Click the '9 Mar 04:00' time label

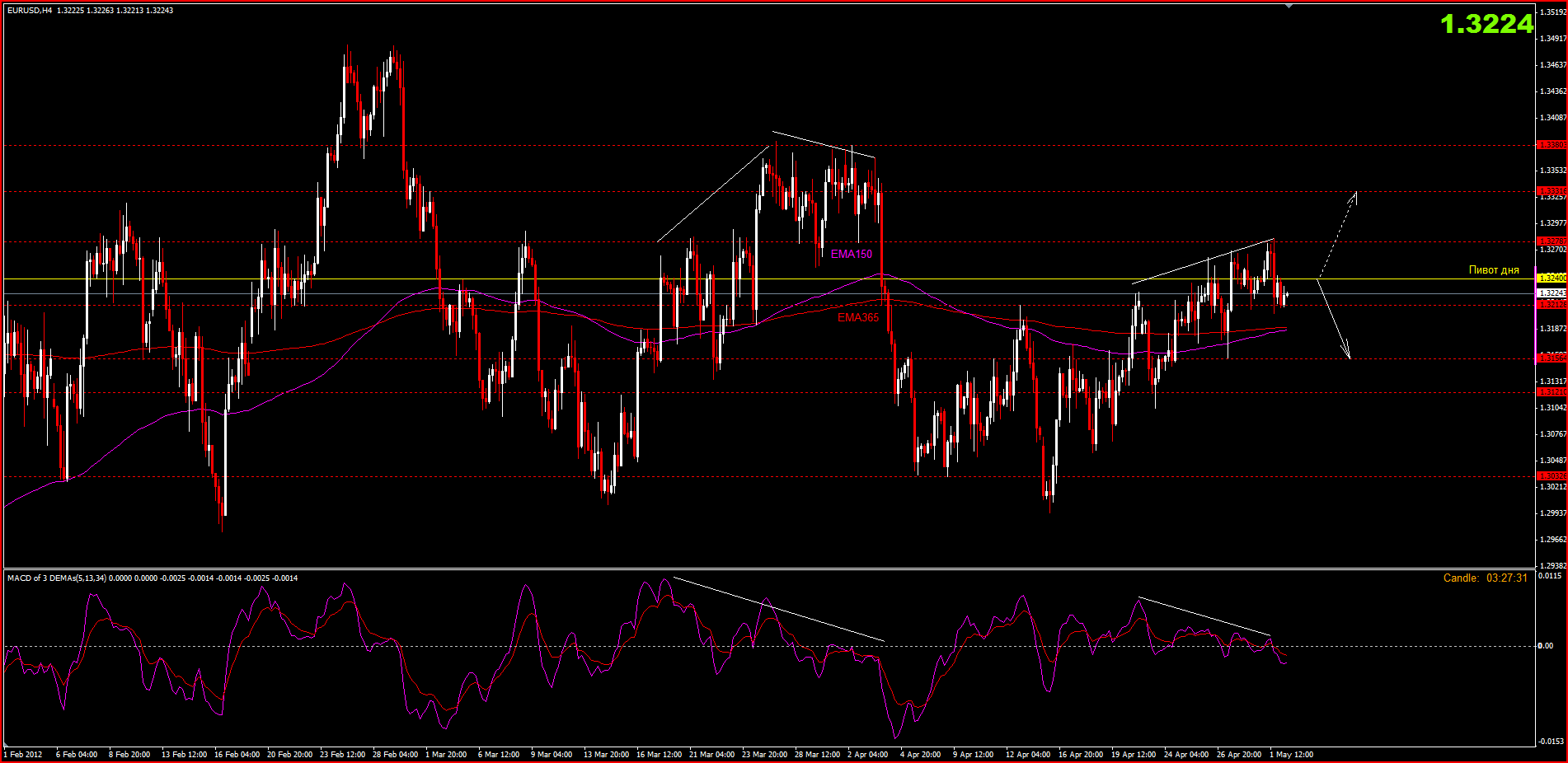552,754
